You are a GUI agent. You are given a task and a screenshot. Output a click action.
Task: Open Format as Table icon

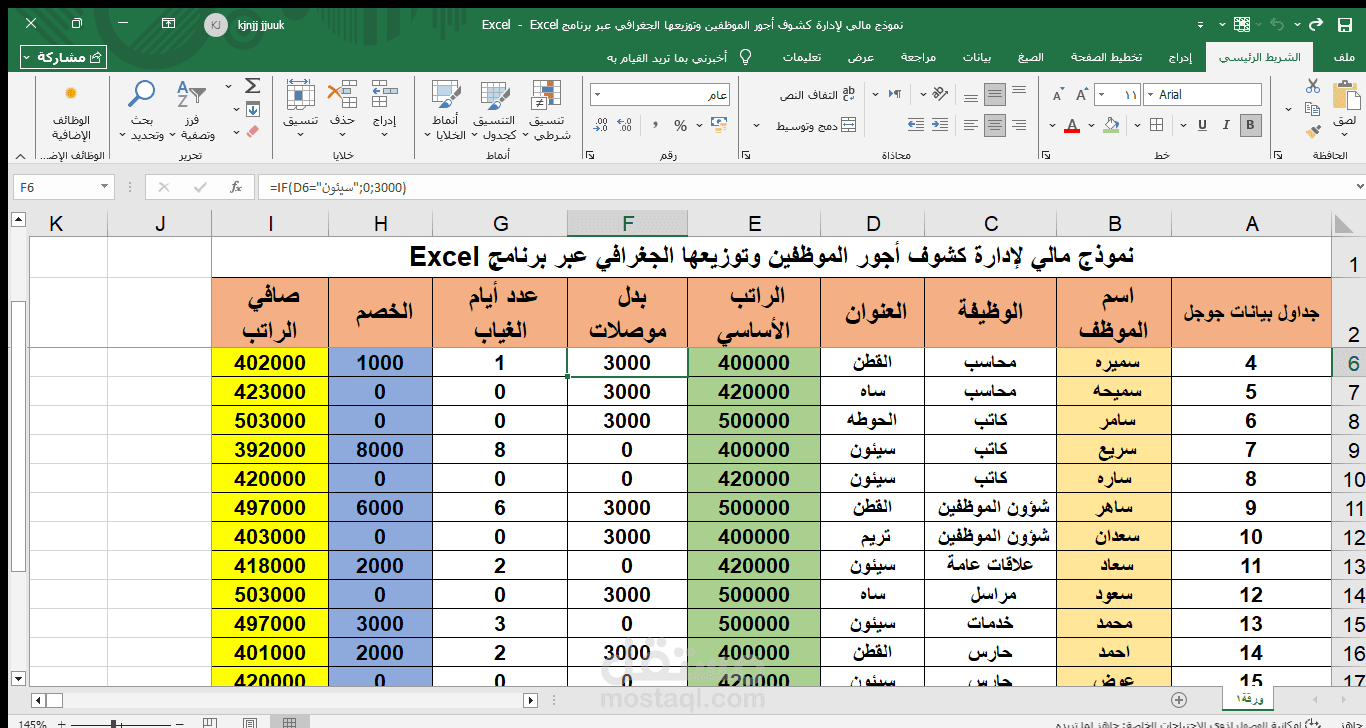[x=495, y=95]
